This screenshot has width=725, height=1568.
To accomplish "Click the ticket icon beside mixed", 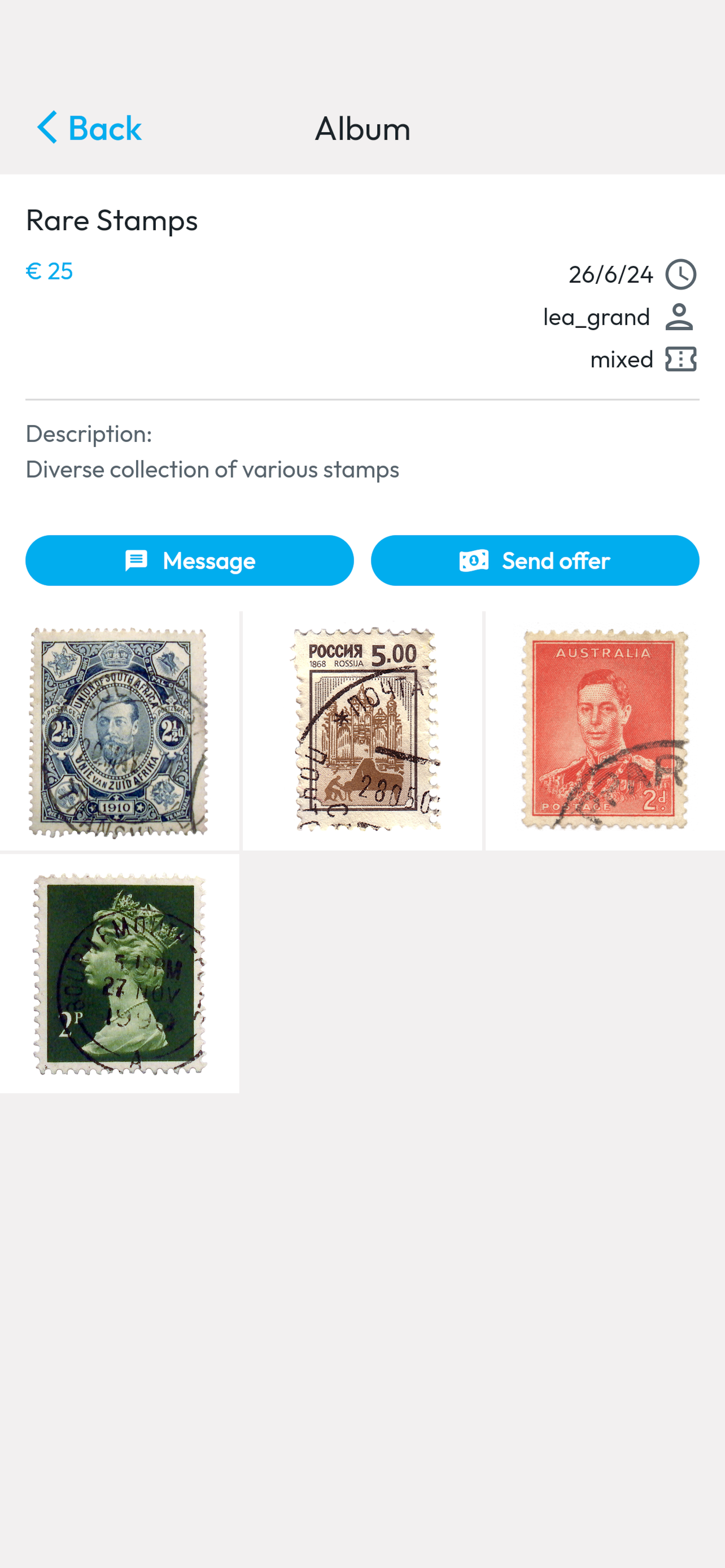I will pyautogui.click(x=680, y=360).
